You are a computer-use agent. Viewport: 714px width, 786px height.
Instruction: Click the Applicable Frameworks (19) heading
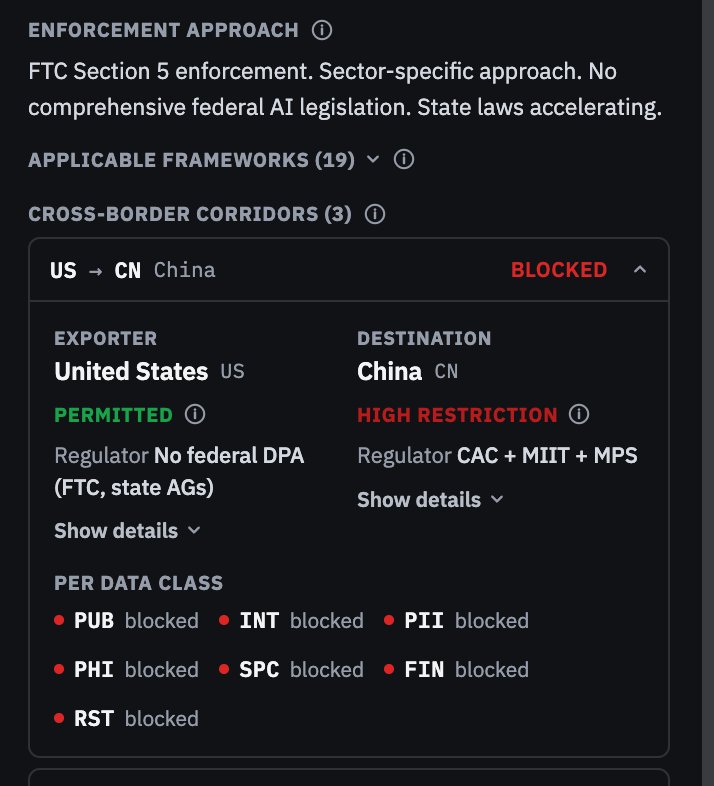pyautogui.click(x=191, y=159)
